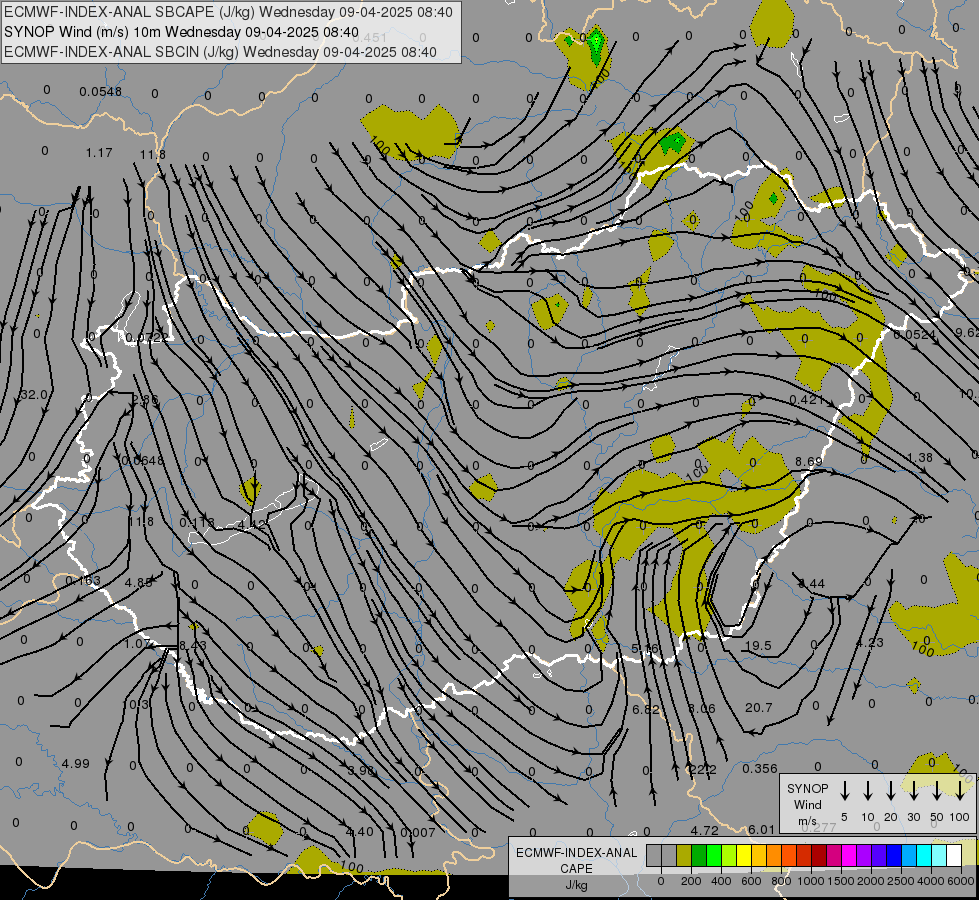Image resolution: width=979 pixels, height=900 pixels.
Task: Click the 50 m/s wind arrow in legend
Action: (x=937, y=791)
